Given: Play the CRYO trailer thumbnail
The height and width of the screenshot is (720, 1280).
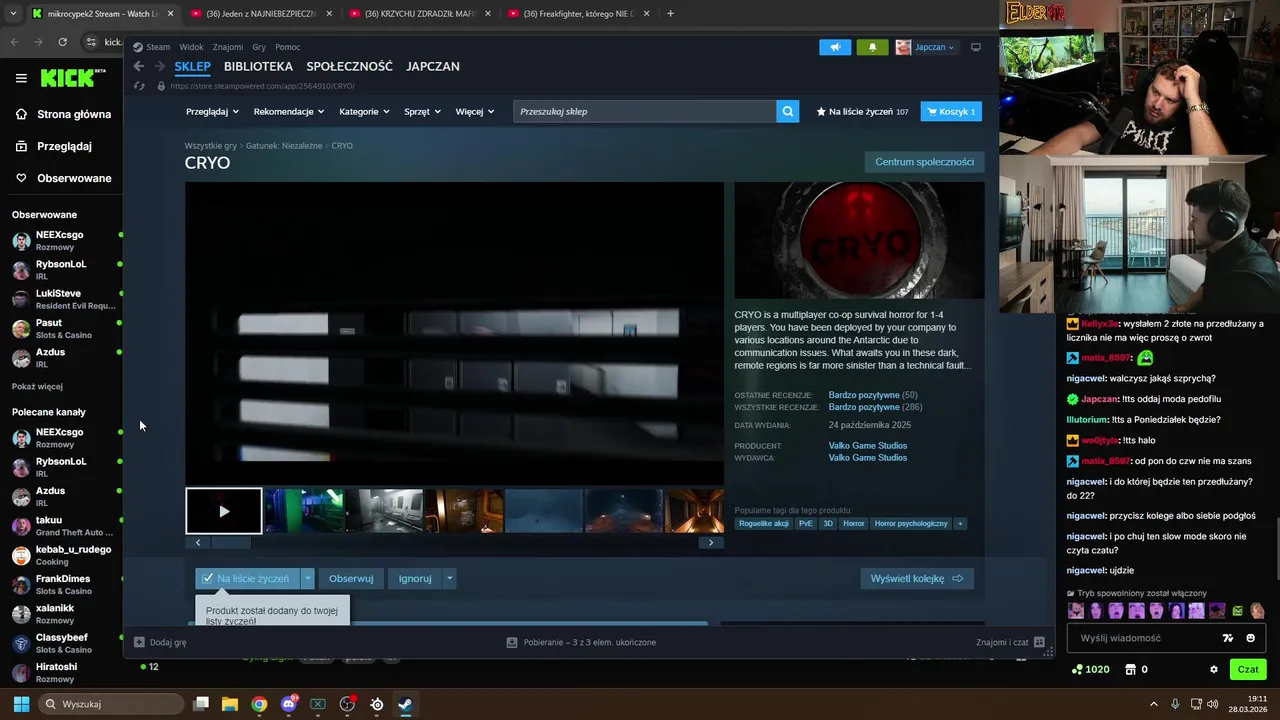Looking at the screenshot, I should [224, 511].
